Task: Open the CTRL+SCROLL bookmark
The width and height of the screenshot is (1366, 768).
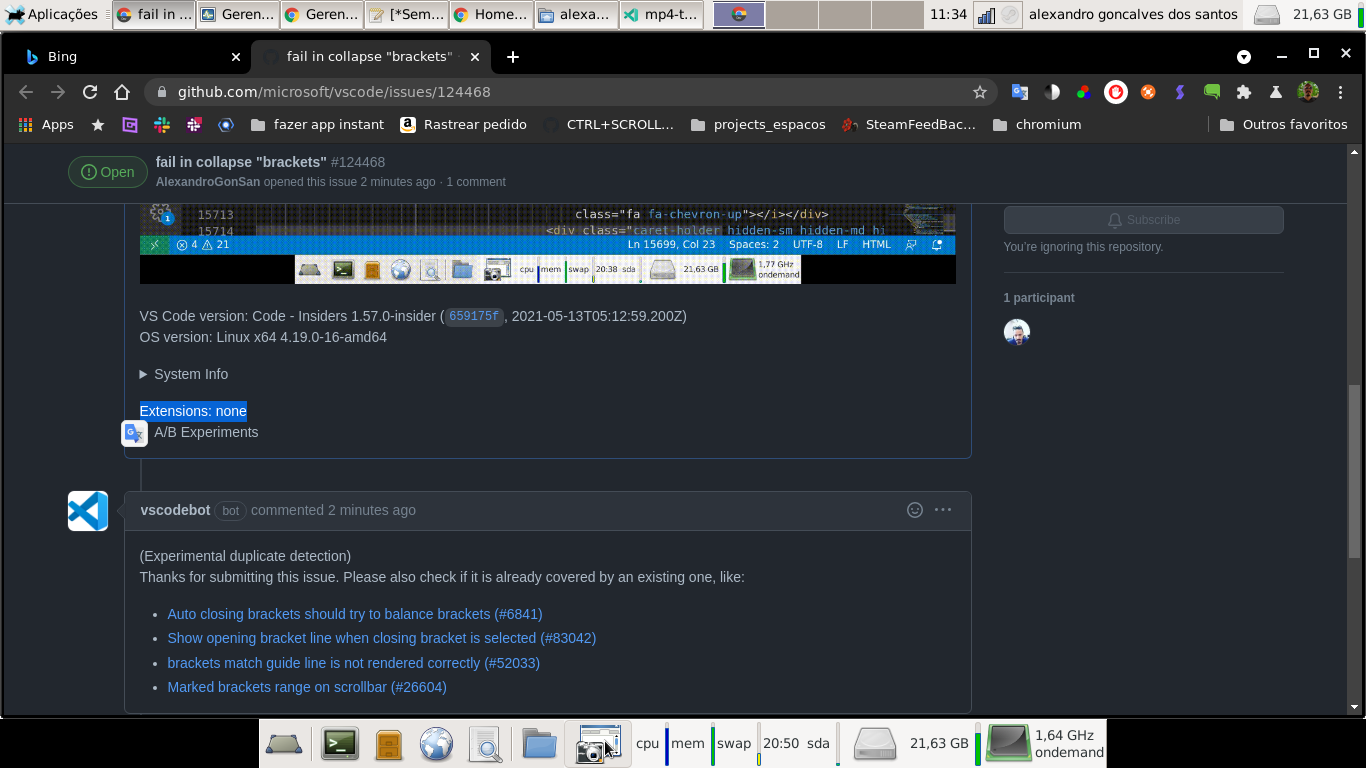Action: (x=609, y=125)
